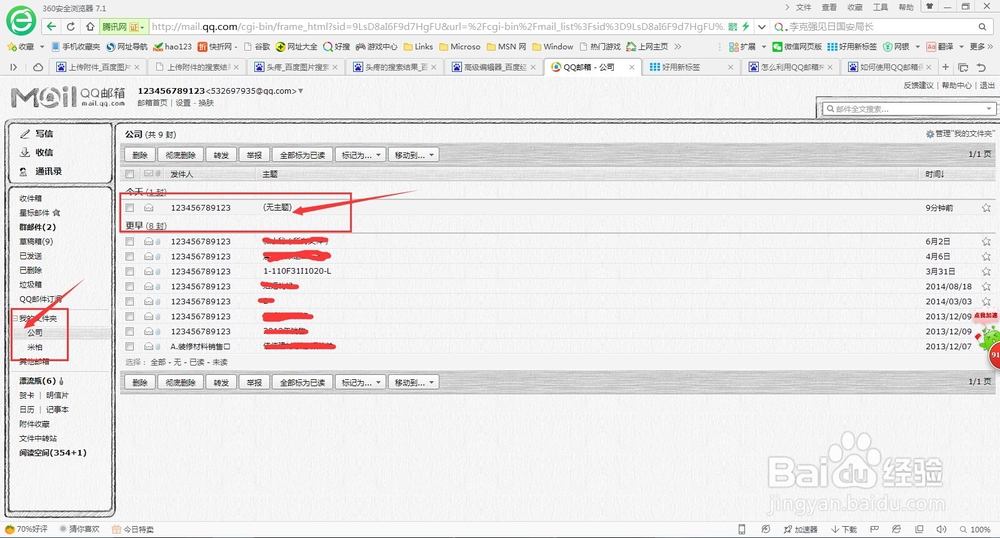Click the 下载 download status bar item
Viewport: 1000px width, 538px height.
[x=844, y=529]
